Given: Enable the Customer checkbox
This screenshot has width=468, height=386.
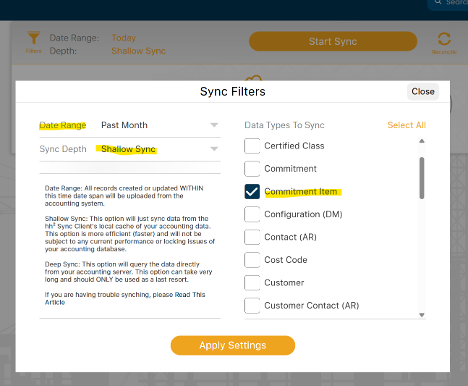Looking at the screenshot, I should (252, 283).
